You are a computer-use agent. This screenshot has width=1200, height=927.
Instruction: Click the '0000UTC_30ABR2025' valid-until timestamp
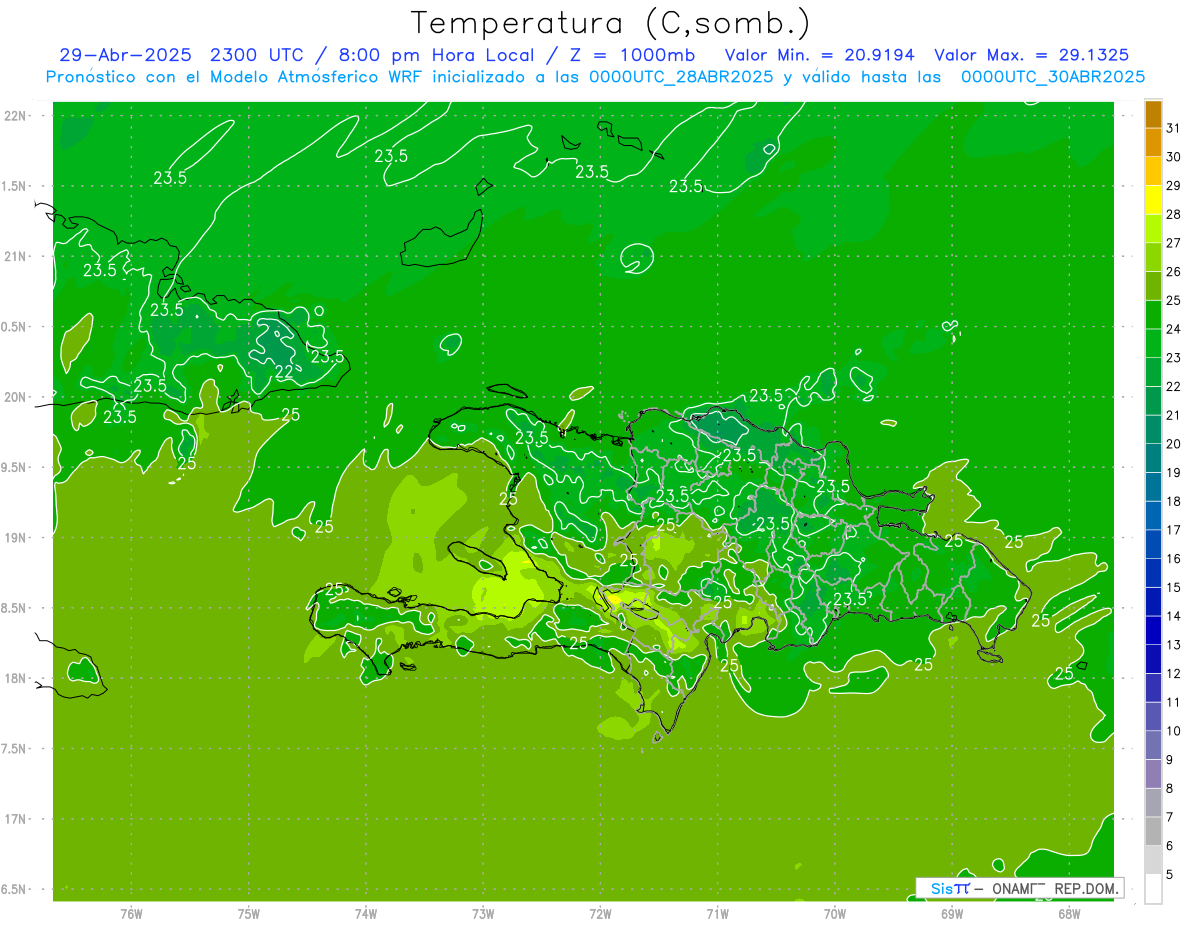pos(1053,77)
